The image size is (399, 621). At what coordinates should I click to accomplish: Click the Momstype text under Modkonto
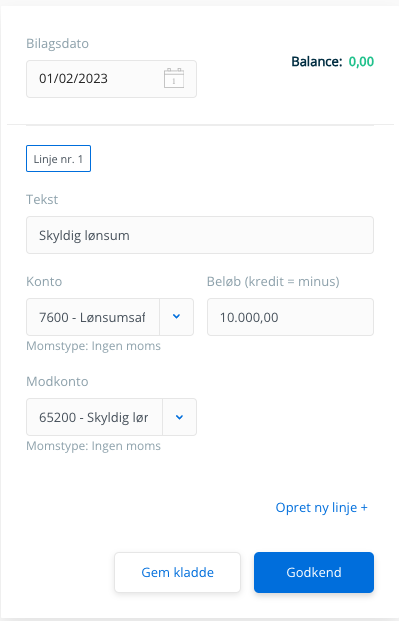(94, 446)
